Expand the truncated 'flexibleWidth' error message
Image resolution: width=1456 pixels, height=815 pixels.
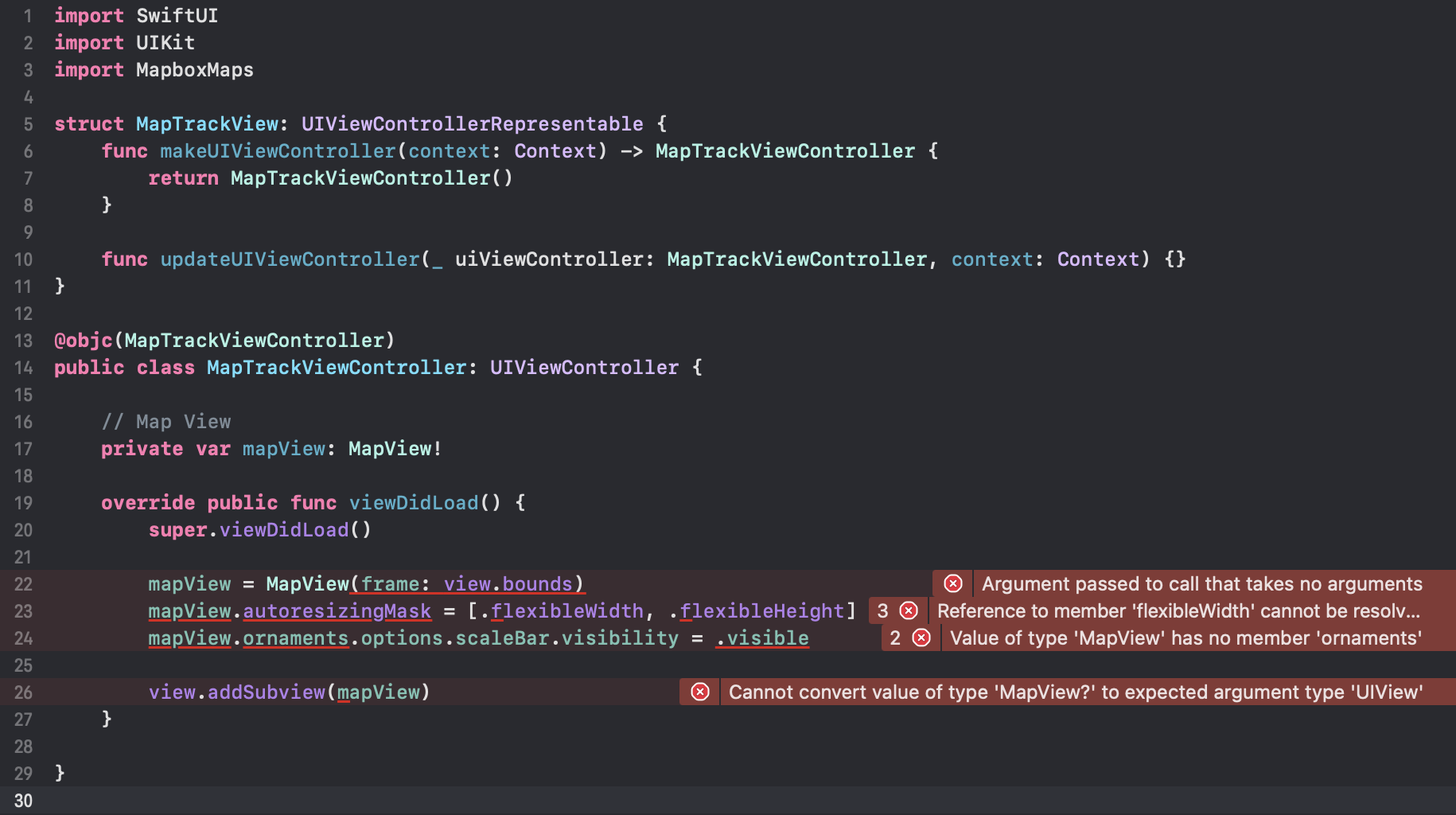click(1178, 610)
